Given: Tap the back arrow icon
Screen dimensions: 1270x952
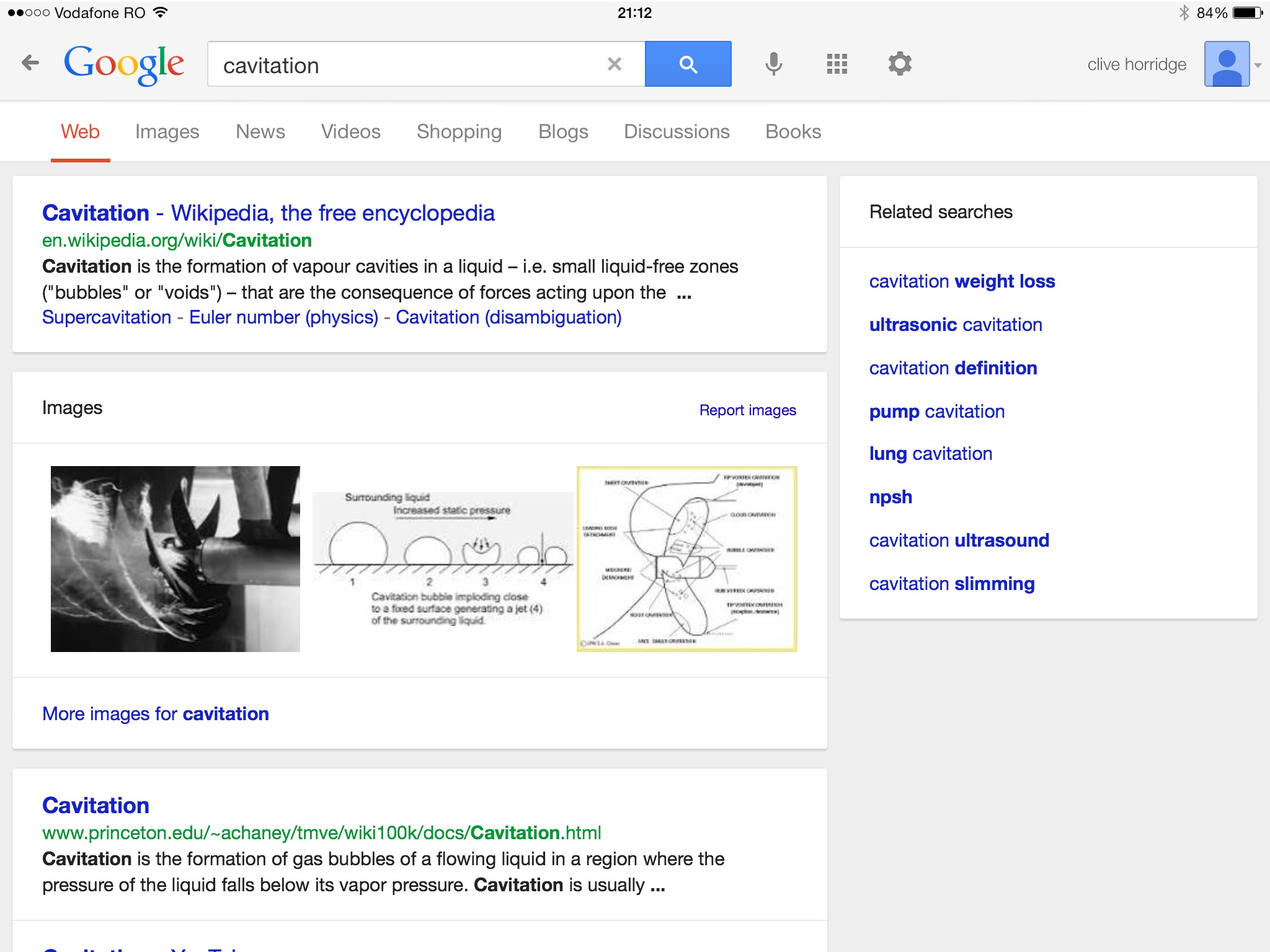Looking at the screenshot, I should coord(30,63).
